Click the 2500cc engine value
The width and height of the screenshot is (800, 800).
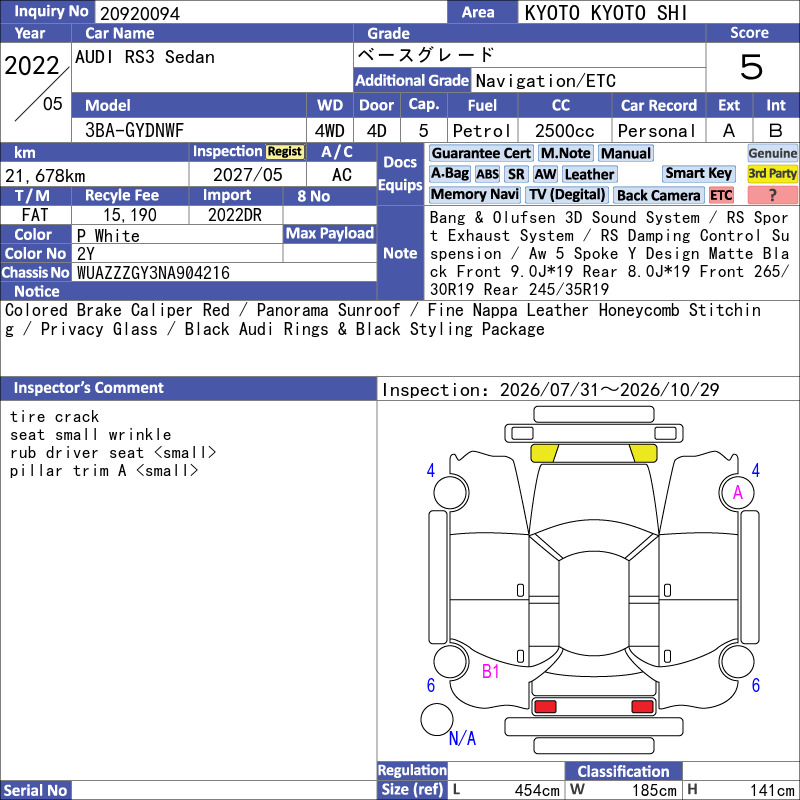click(x=564, y=131)
